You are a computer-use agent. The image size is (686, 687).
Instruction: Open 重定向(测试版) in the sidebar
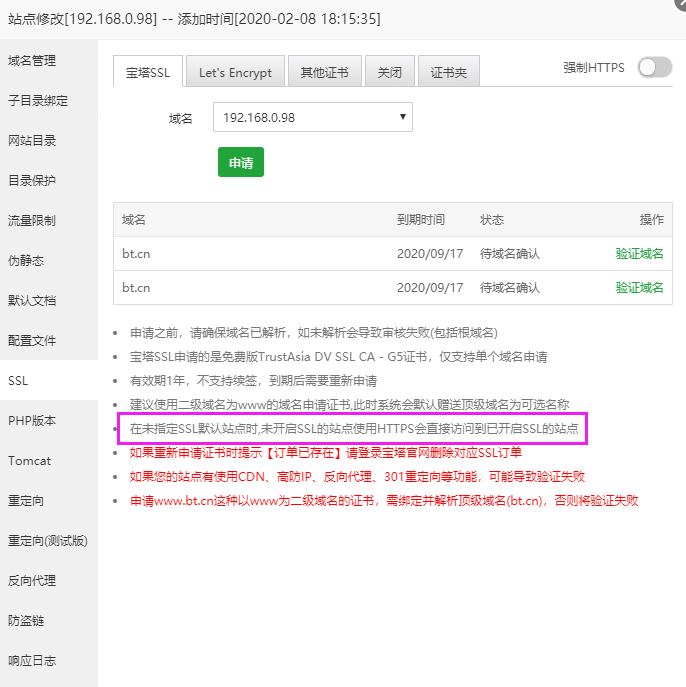tap(48, 541)
